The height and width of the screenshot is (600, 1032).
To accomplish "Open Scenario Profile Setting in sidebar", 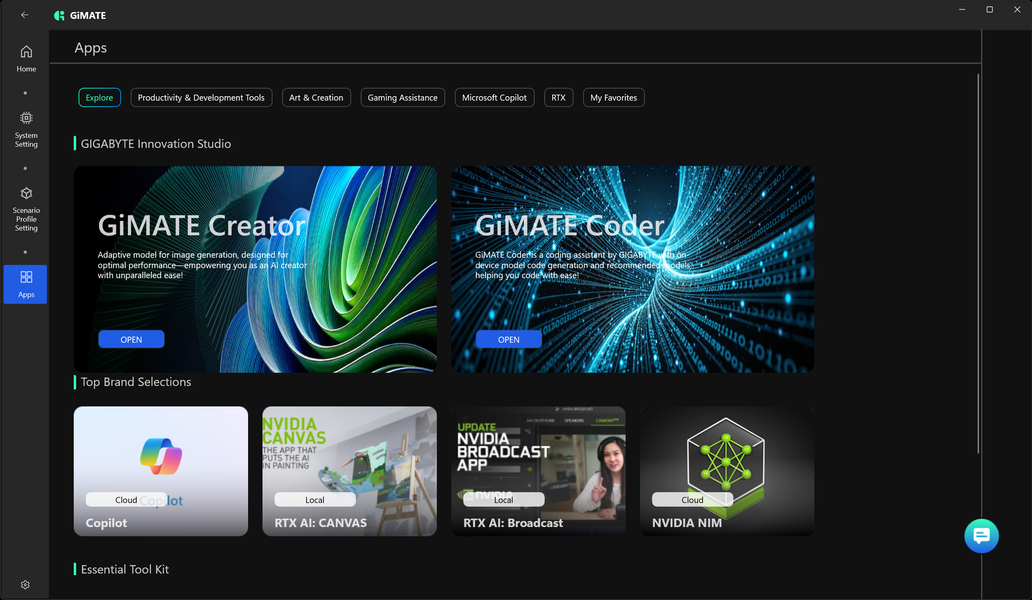I will (26, 209).
